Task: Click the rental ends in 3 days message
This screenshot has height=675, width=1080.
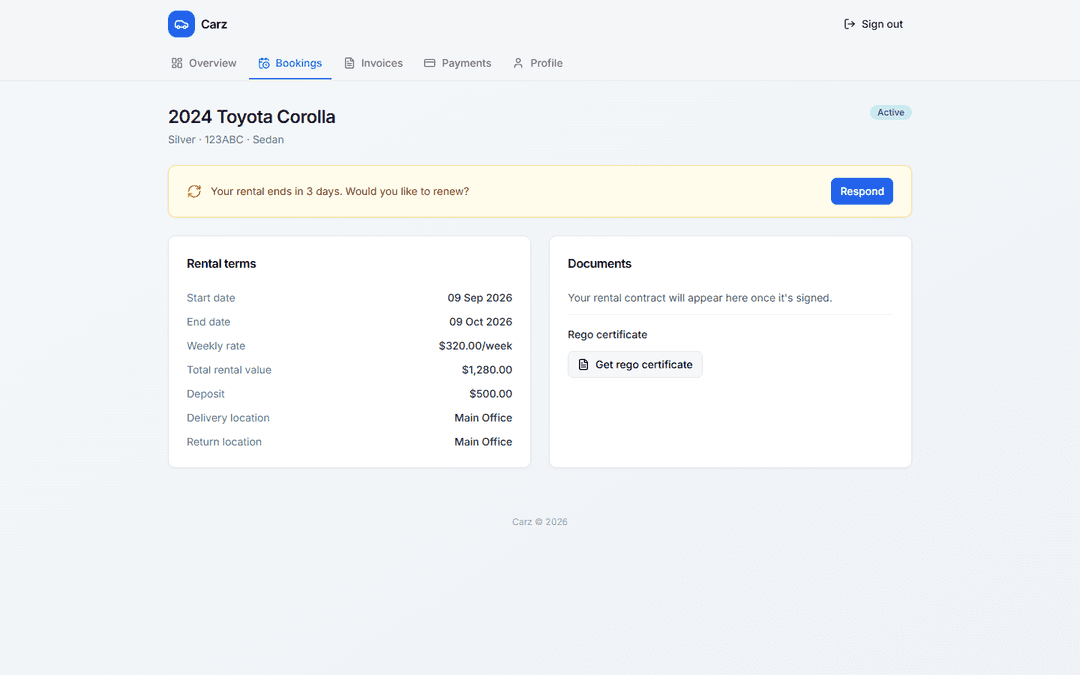Action: coord(340,191)
